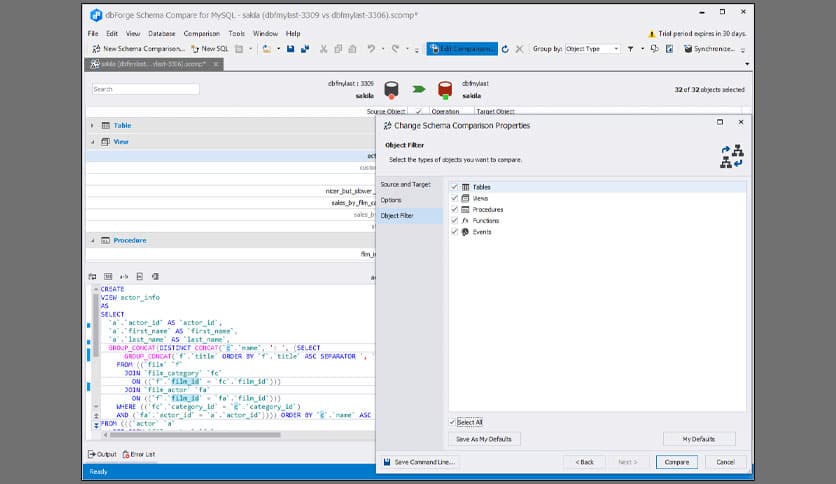Screen dimensions: 836x484
Task: Click the Save Command Line button
Action: (x=420, y=462)
